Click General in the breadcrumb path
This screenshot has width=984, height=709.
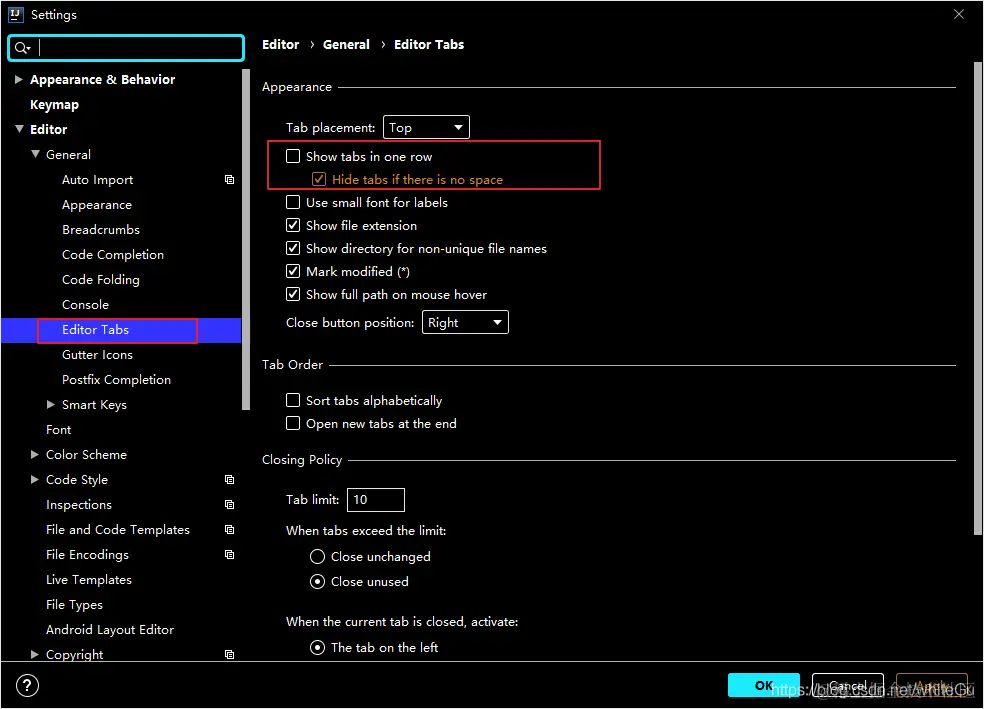coord(346,45)
